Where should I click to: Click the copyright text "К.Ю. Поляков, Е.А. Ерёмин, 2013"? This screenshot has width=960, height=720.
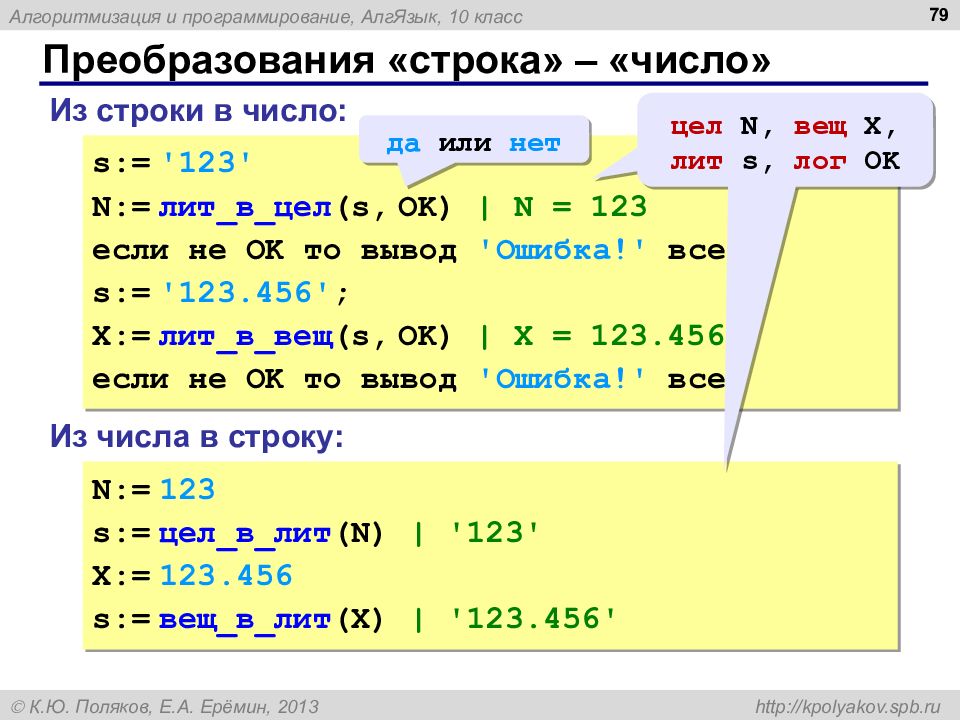pyautogui.click(x=174, y=707)
